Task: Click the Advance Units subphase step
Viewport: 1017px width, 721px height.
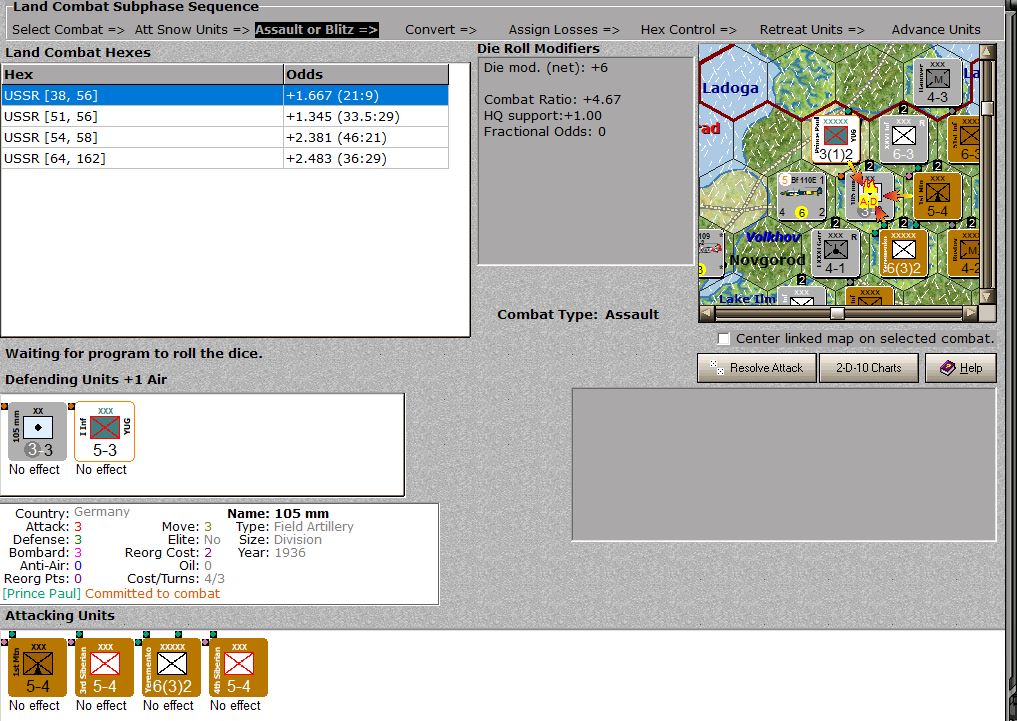Action: click(936, 30)
